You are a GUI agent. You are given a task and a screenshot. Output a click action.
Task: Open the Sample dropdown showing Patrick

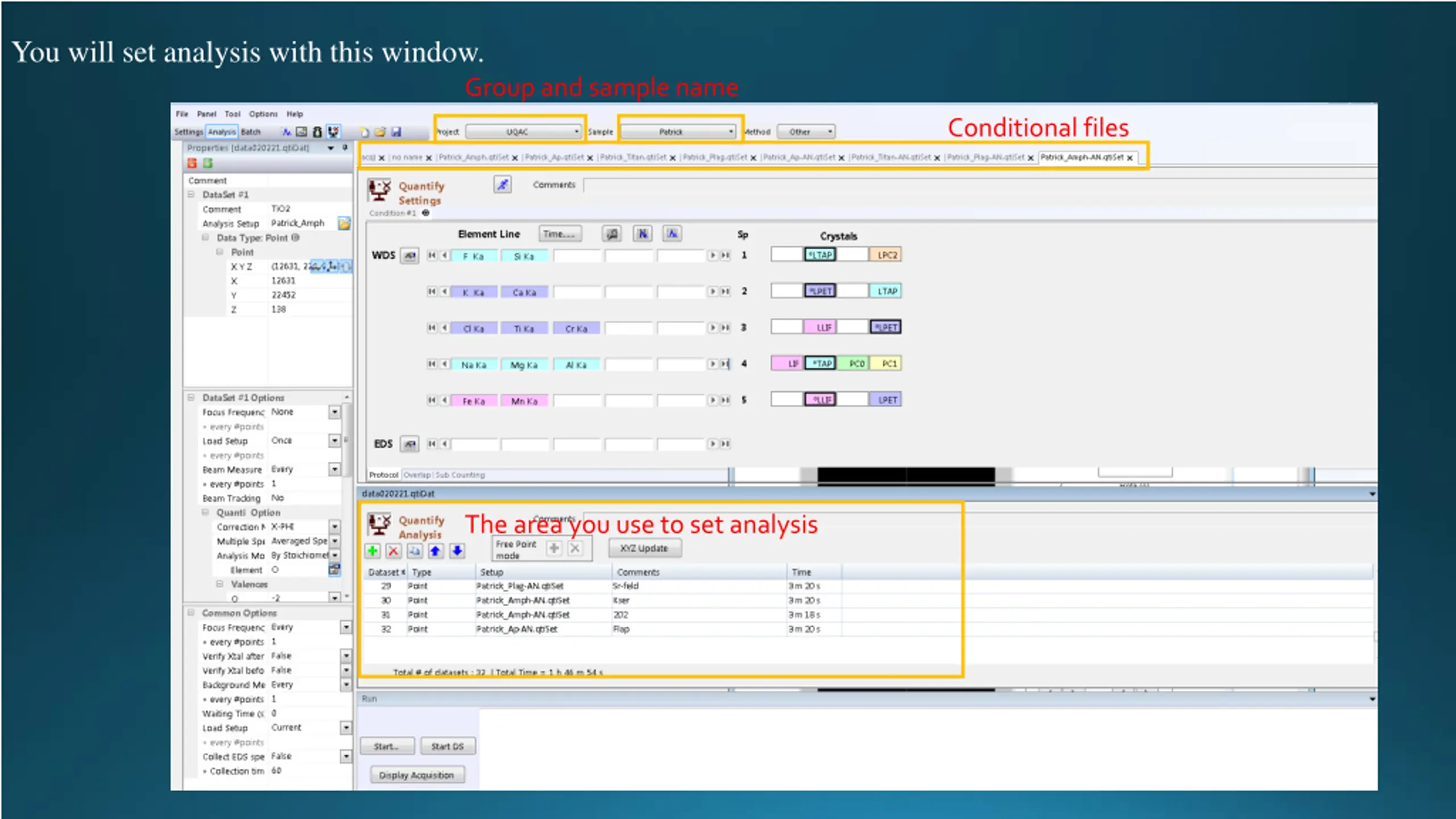(678, 132)
